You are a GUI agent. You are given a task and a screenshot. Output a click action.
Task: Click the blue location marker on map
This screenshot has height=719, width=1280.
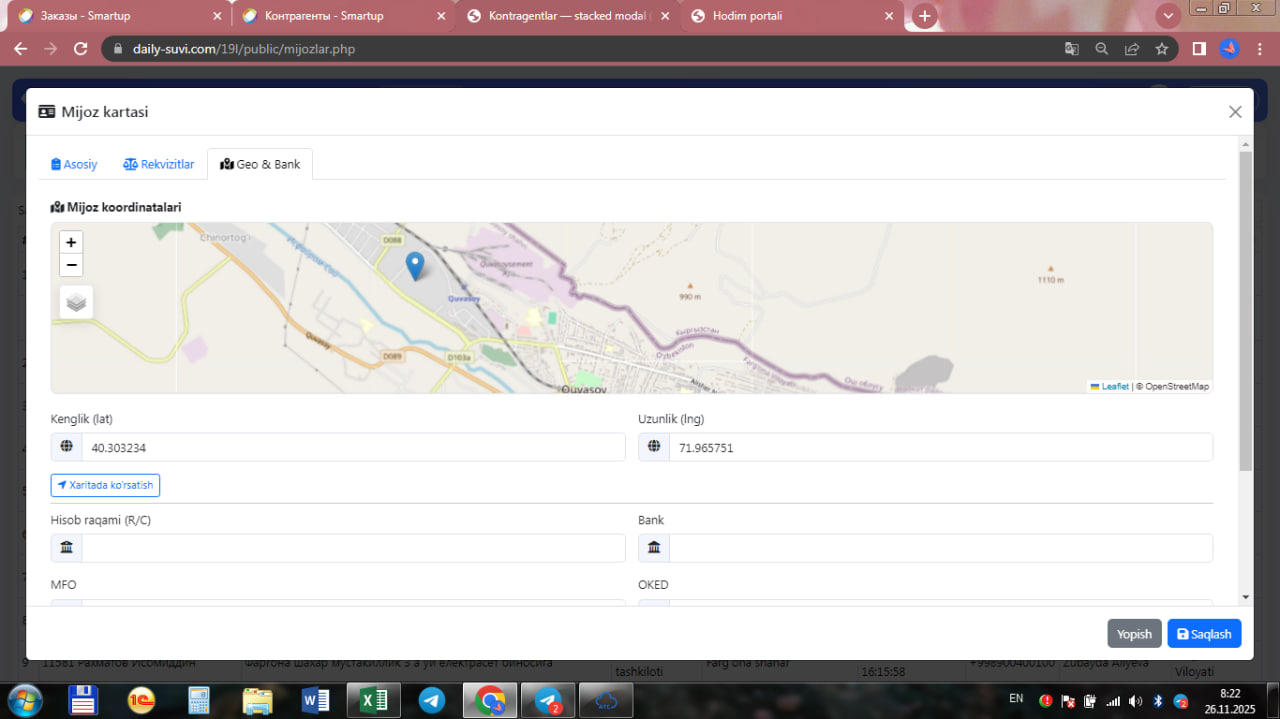(415, 265)
